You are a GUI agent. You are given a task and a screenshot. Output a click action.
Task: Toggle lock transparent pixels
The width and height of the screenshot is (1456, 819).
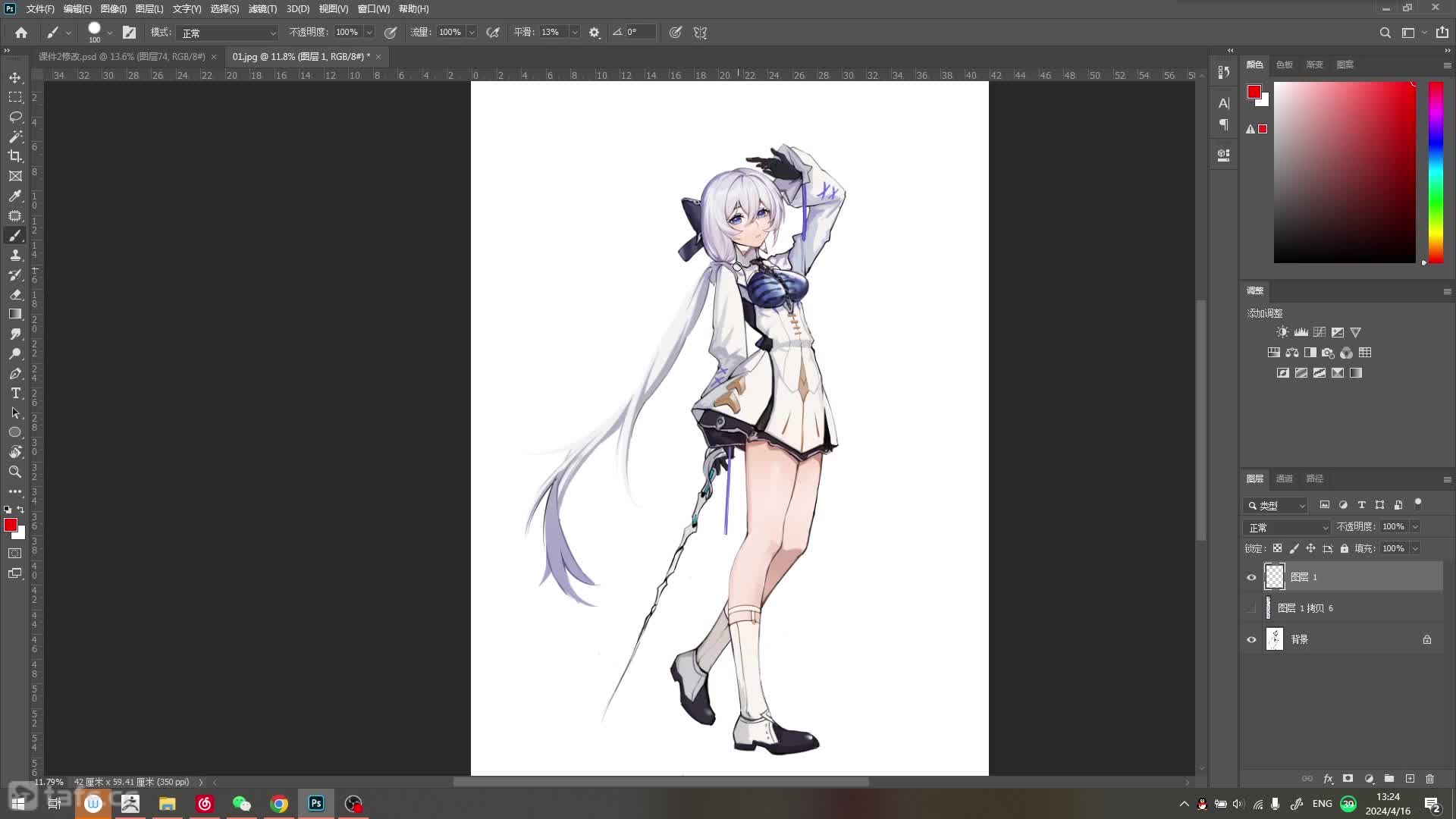click(1278, 548)
